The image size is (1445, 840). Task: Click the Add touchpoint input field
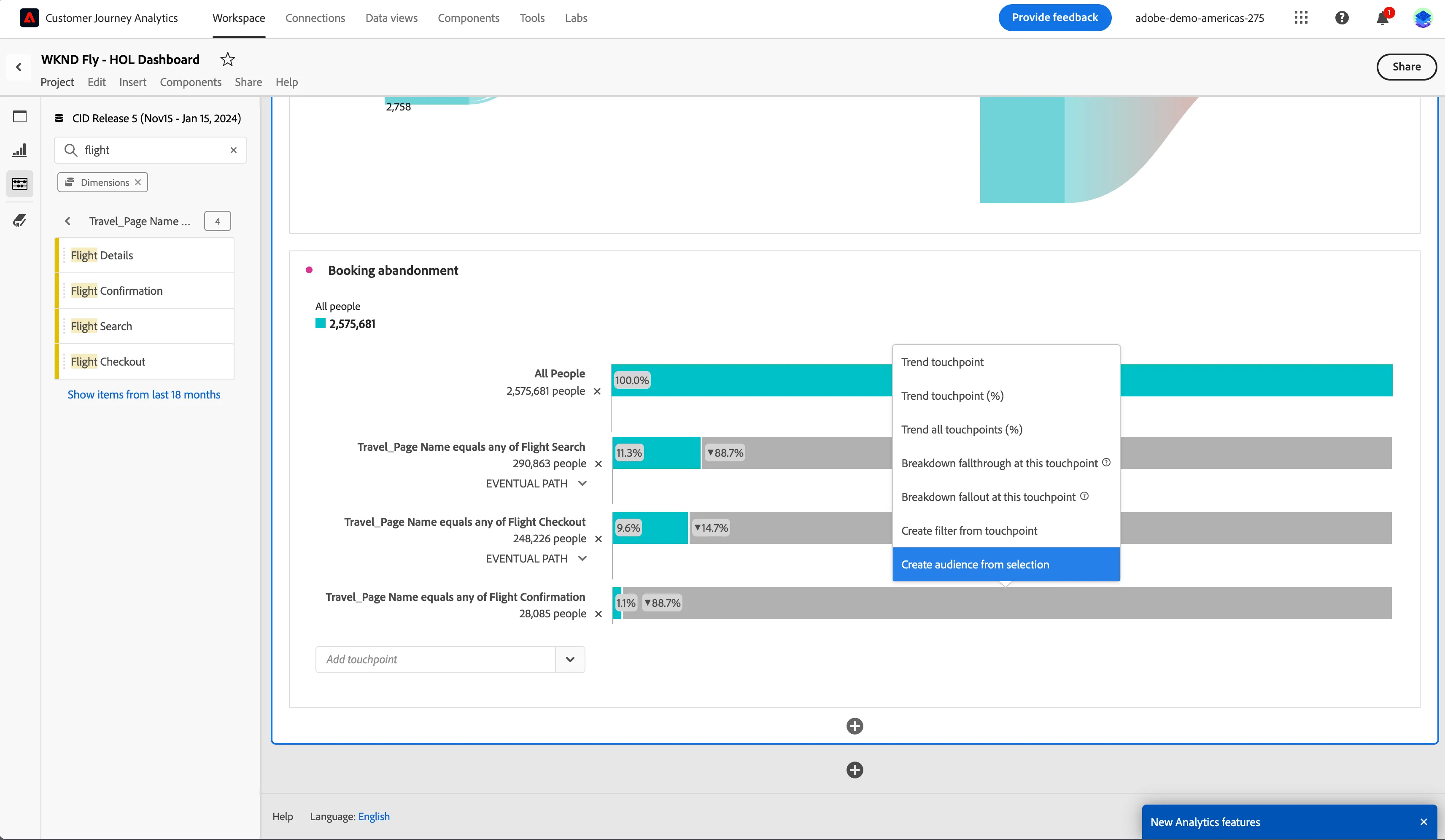[435, 660]
